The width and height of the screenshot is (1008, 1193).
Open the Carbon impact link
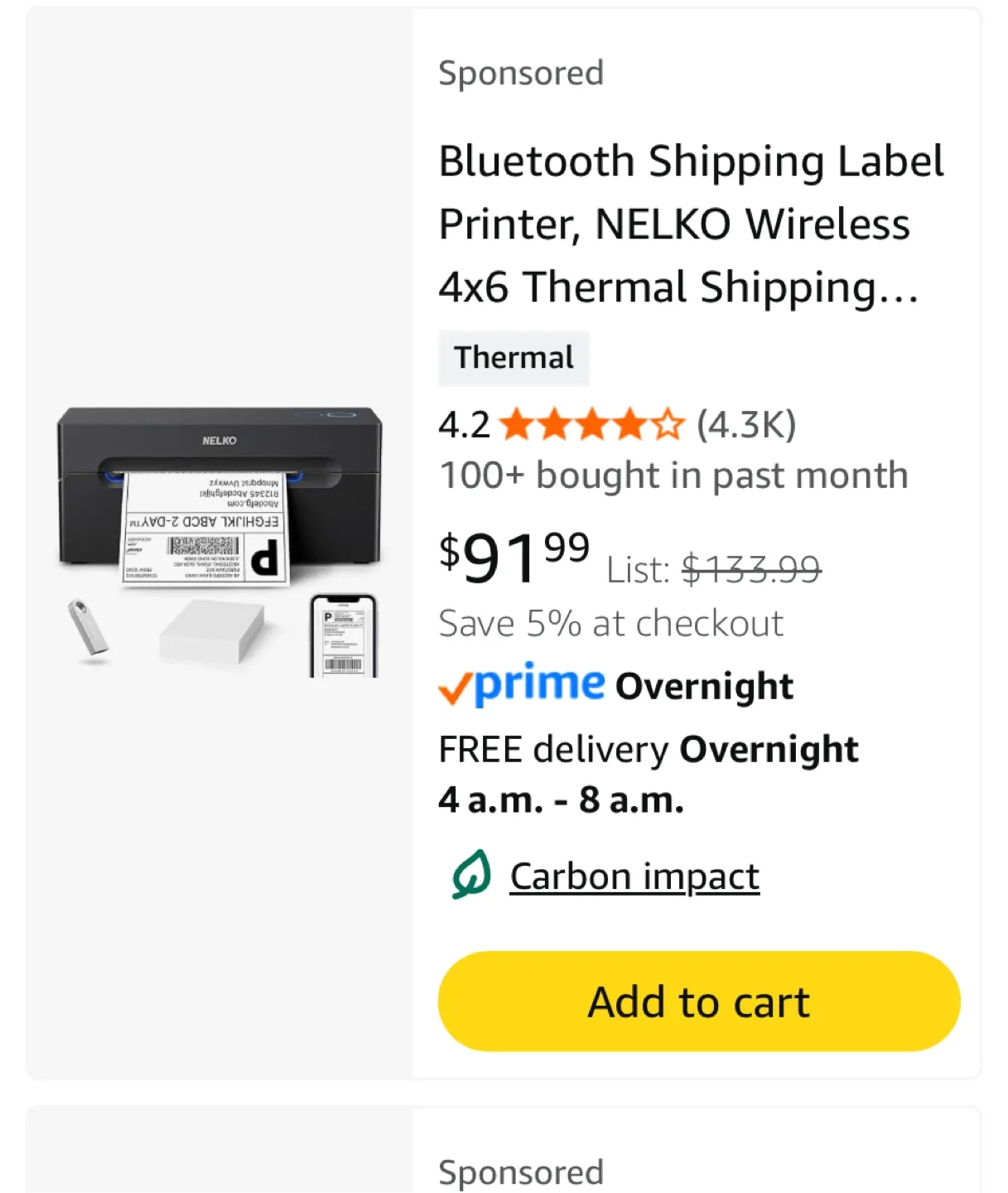634,877
